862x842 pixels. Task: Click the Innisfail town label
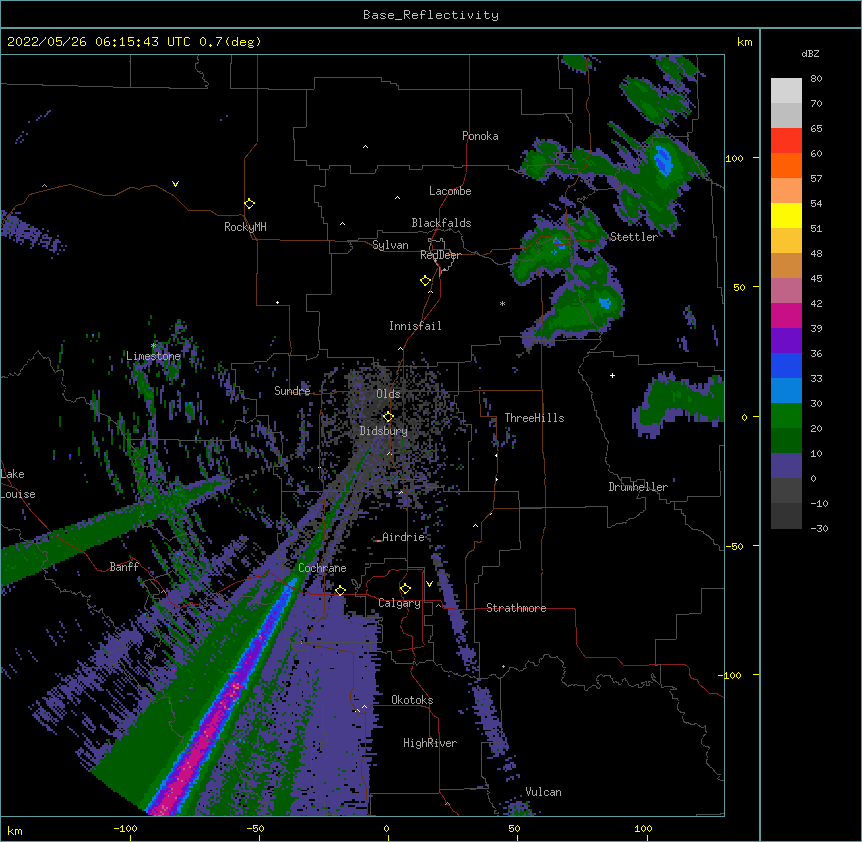(x=415, y=326)
